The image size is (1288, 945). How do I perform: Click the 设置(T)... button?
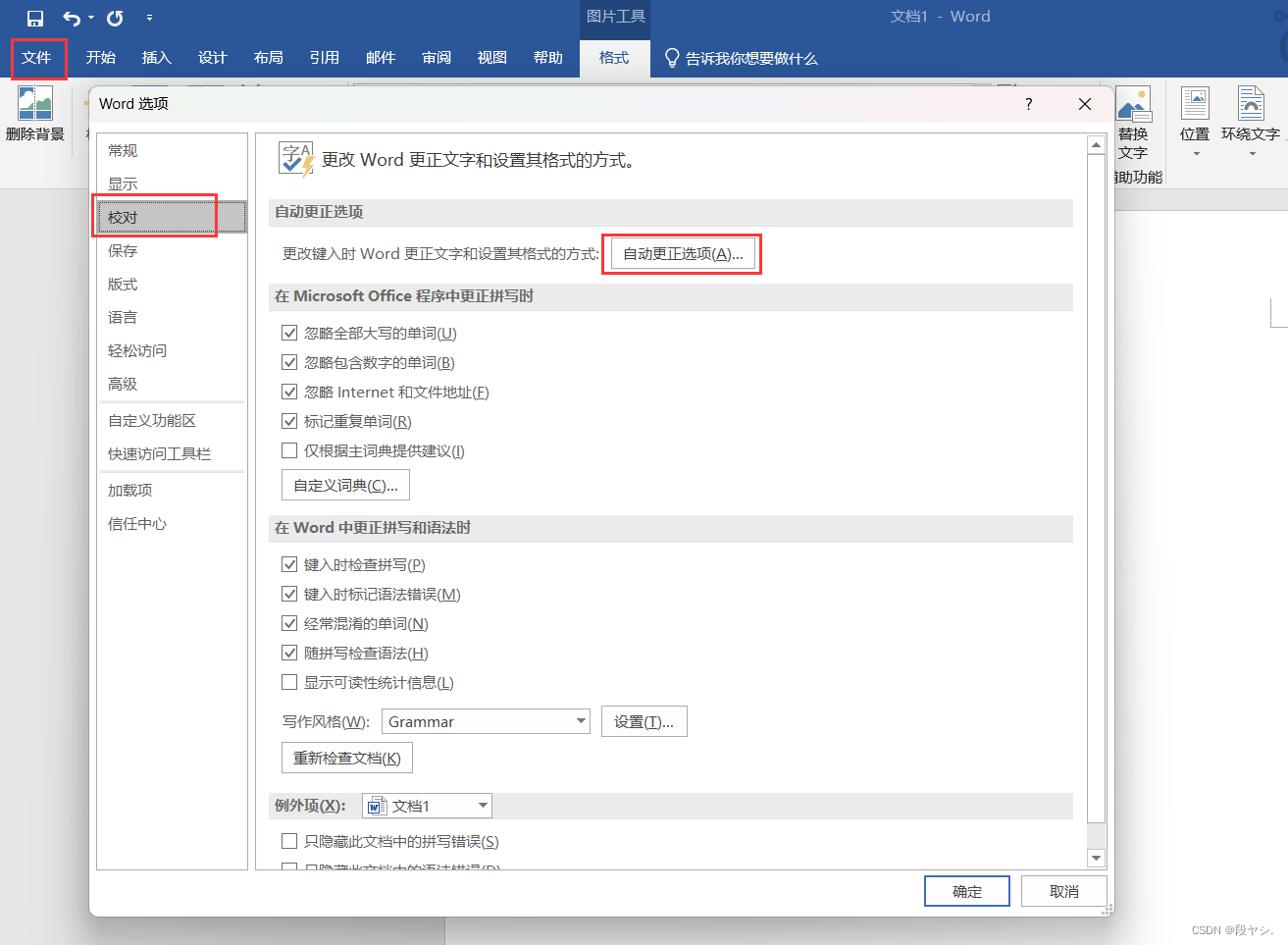644,722
